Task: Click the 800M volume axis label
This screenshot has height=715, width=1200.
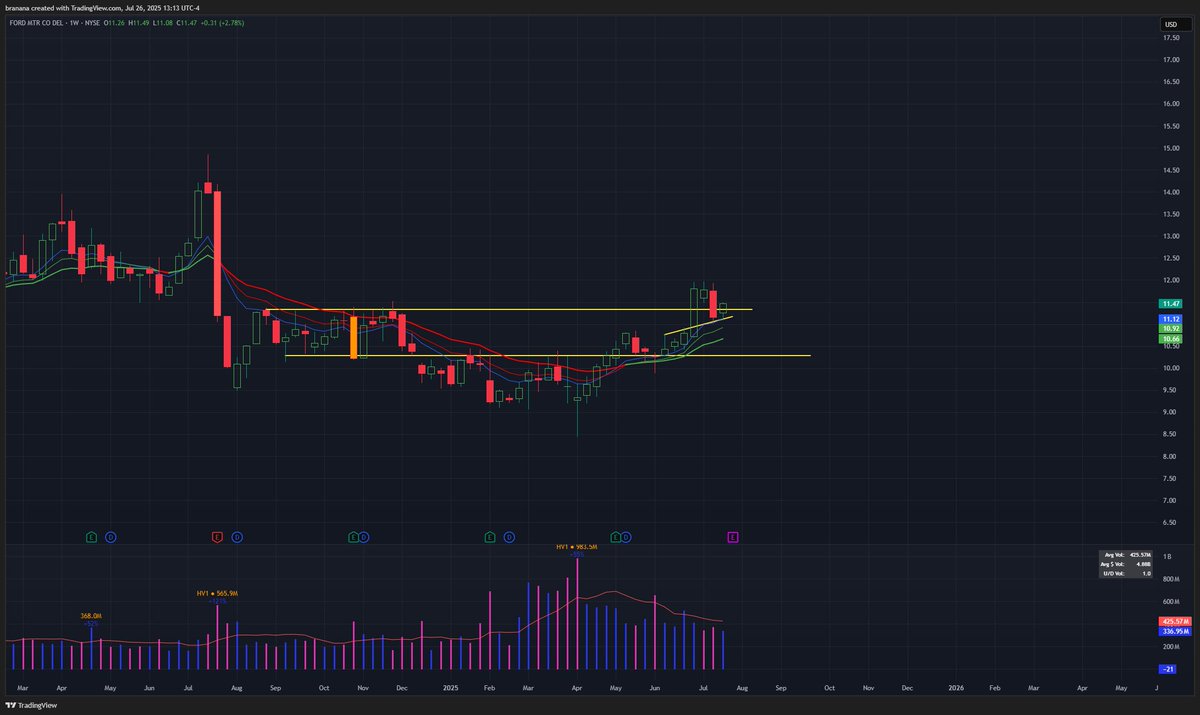Action: click(x=1171, y=579)
